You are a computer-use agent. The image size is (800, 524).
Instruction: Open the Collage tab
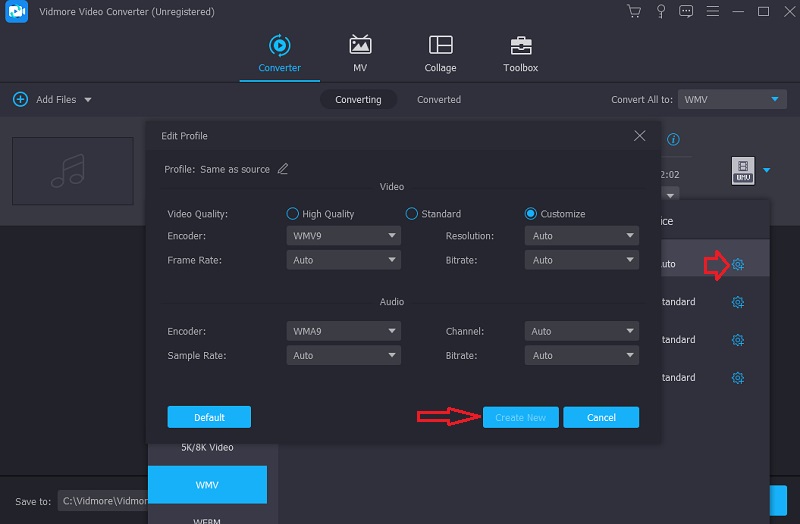click(440, 54)
